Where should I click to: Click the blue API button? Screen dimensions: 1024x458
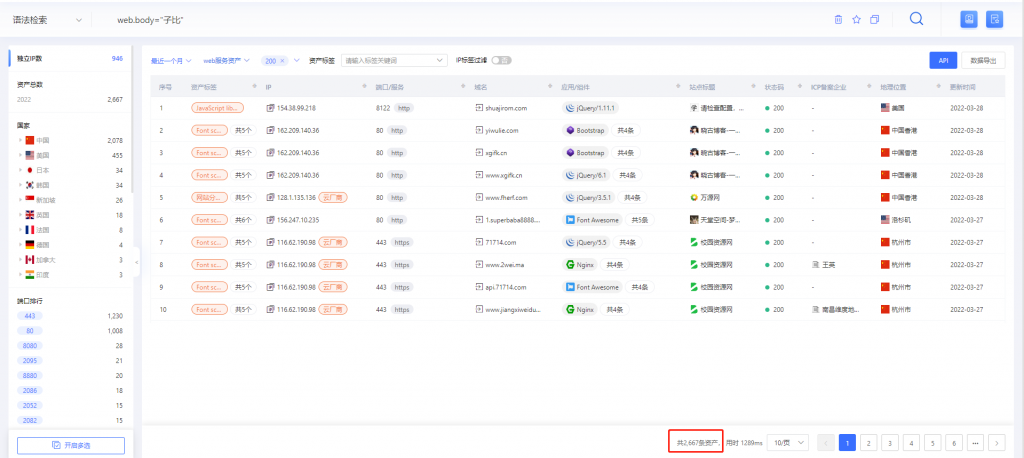[x=943, y=60]
